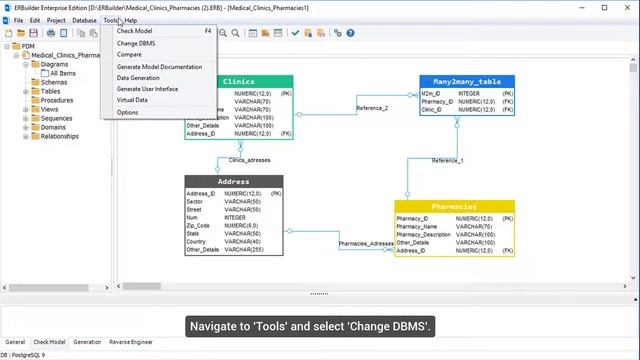
Task: Select 'Generate User Interface' entry
Action: coord(159,89)
